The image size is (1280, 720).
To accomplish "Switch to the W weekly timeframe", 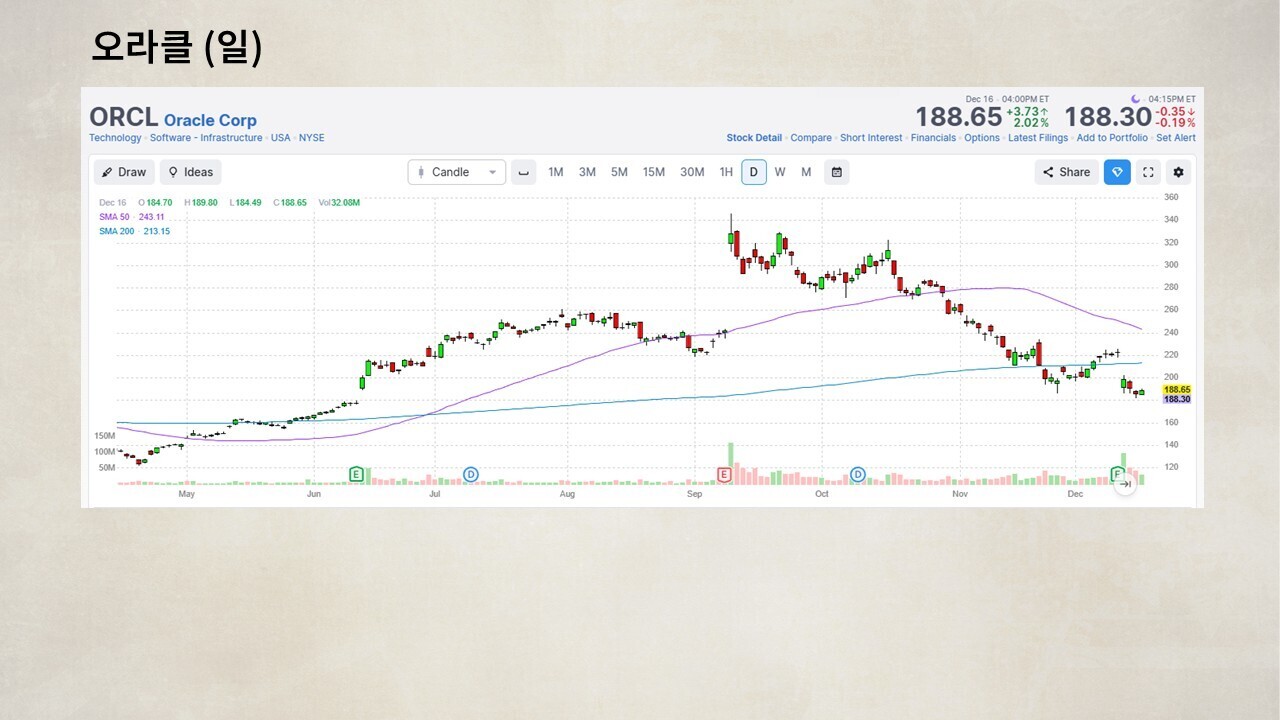I will [780, 172].
